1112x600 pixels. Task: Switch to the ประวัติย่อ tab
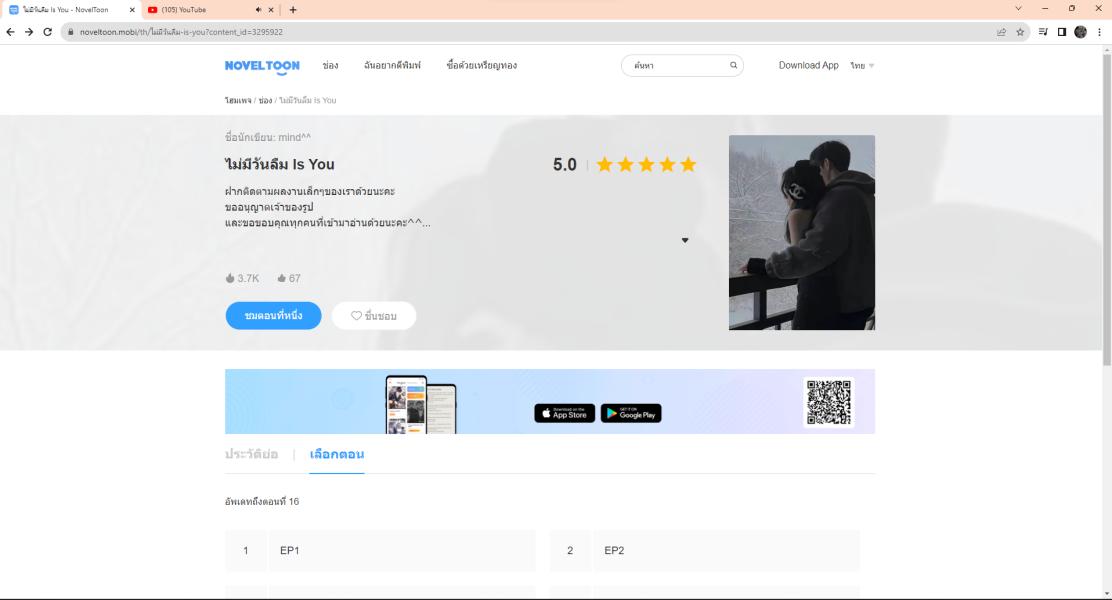pos(251,454)
